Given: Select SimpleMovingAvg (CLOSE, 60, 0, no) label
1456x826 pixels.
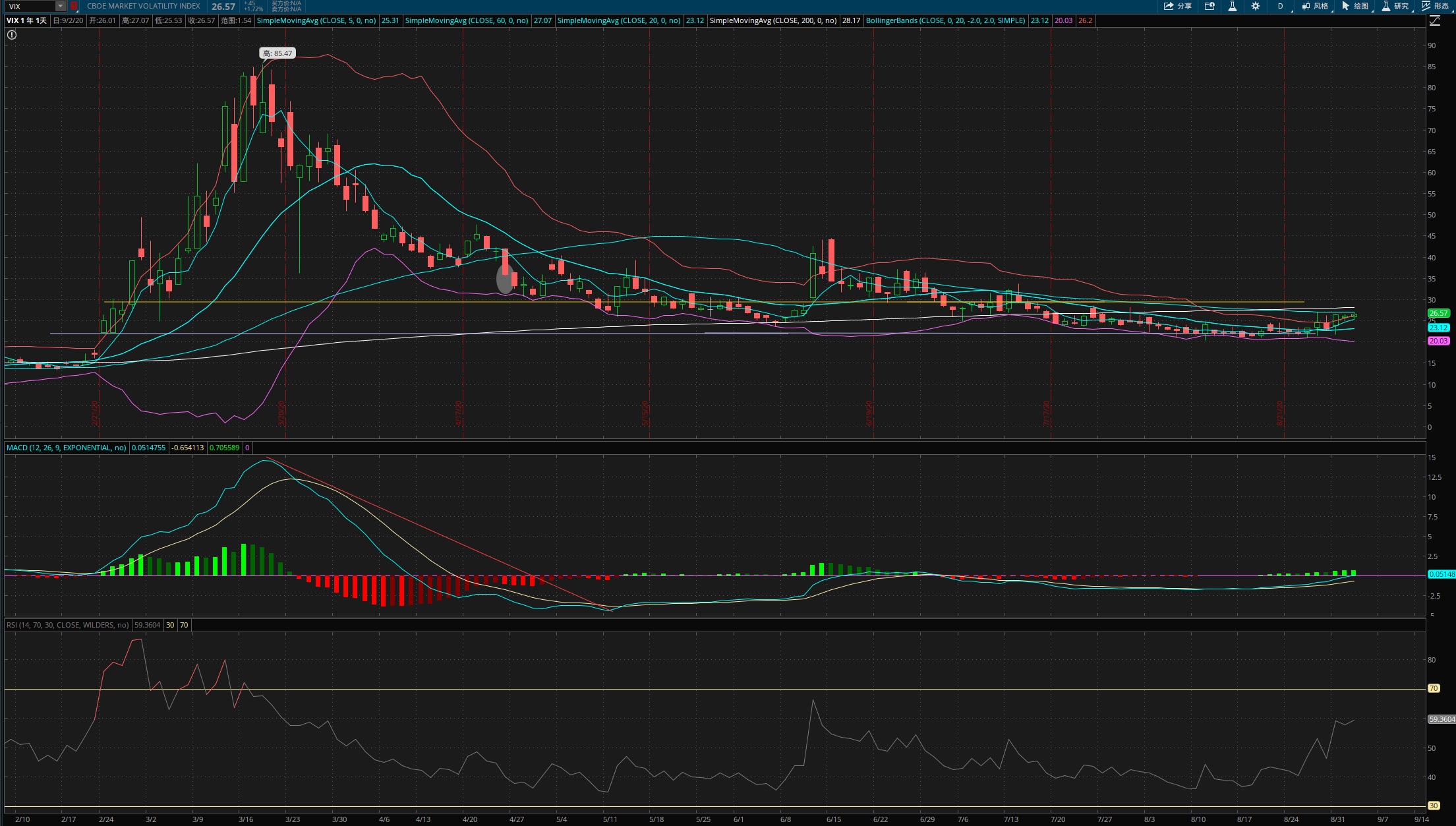Looking at the screenshot, I should point(466,20).
